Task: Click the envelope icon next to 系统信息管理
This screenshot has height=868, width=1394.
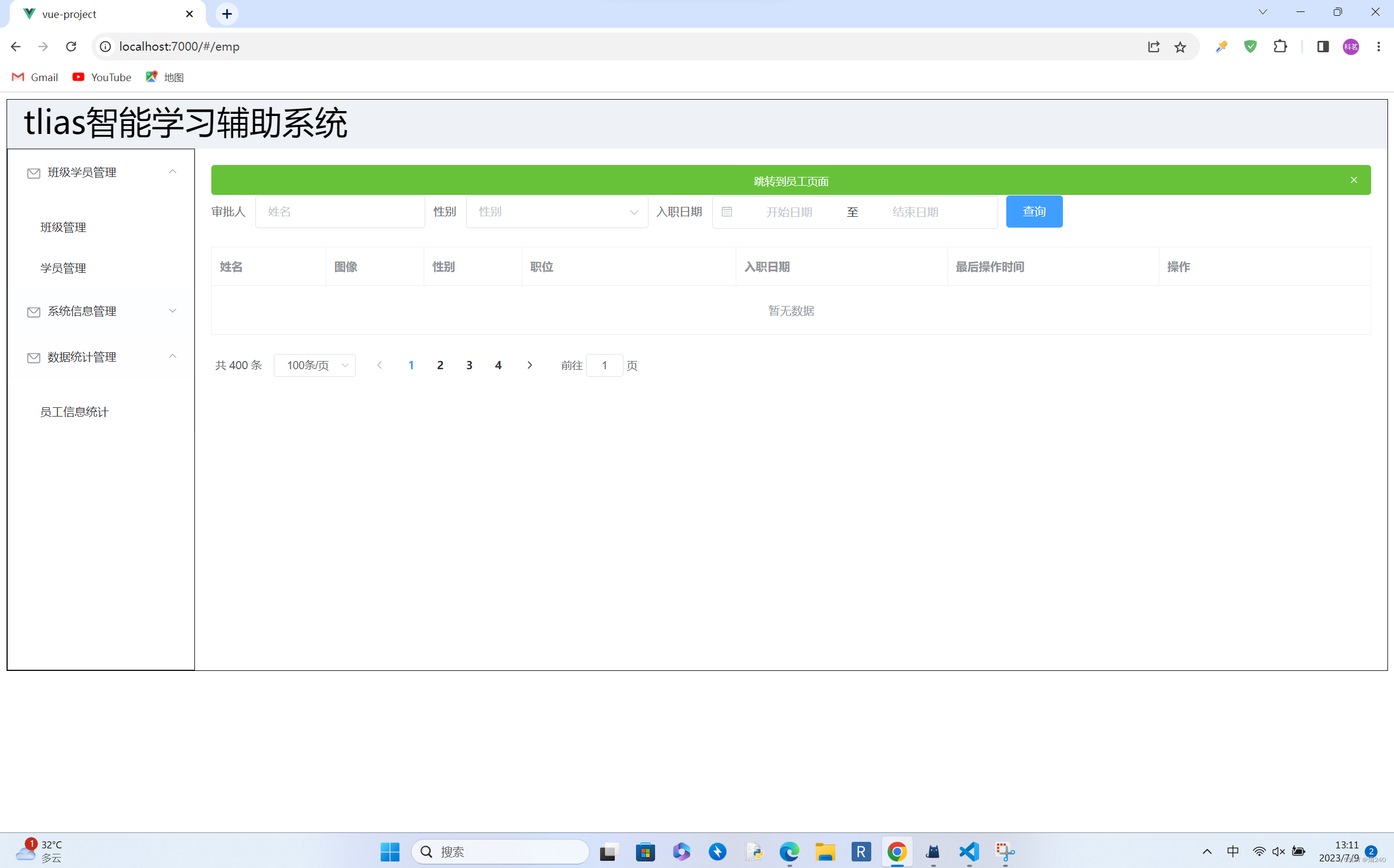Action: pos(32,311)
